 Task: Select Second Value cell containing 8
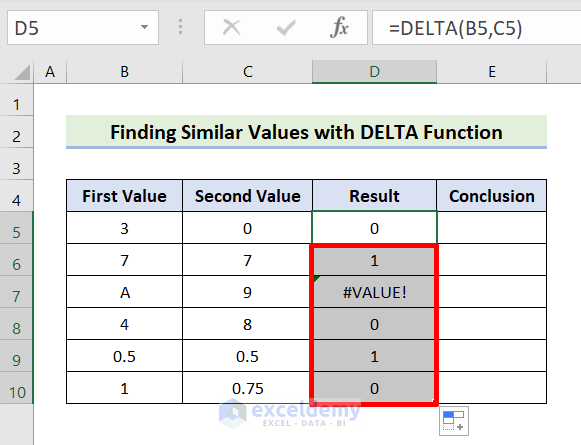pyautogui.click(x=248, y=324)
